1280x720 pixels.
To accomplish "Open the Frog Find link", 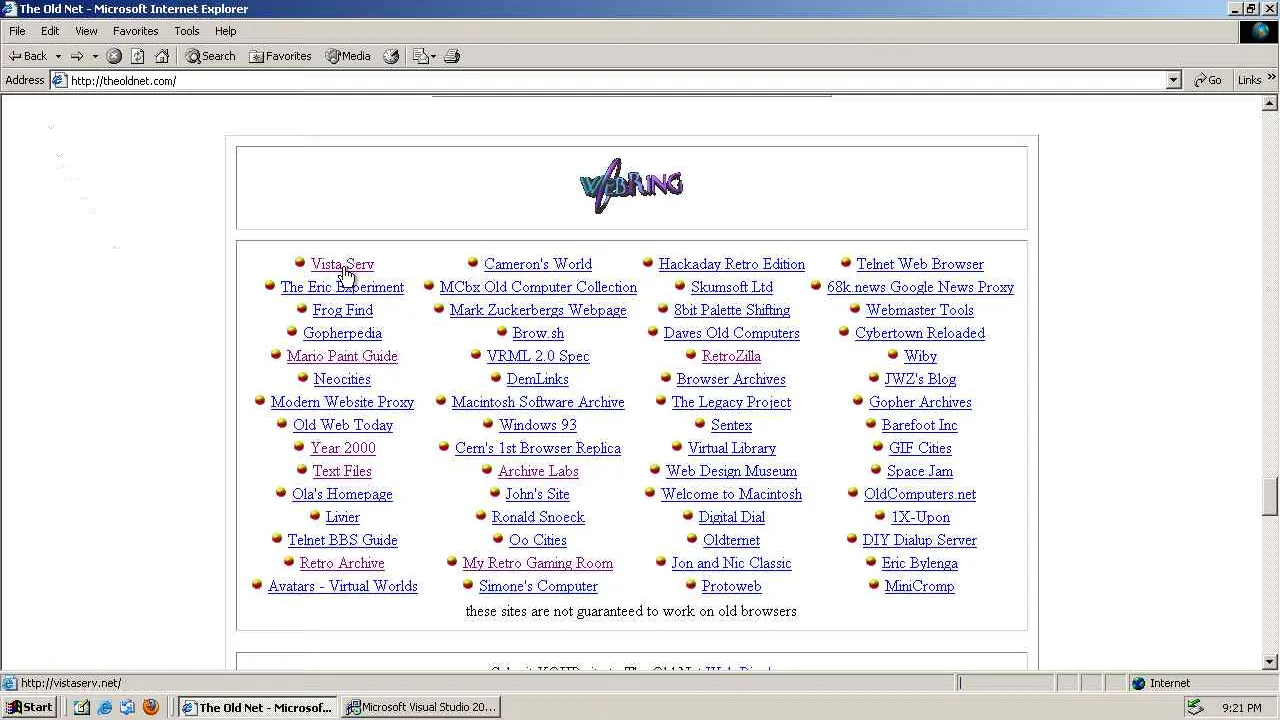I will (343, 310).
